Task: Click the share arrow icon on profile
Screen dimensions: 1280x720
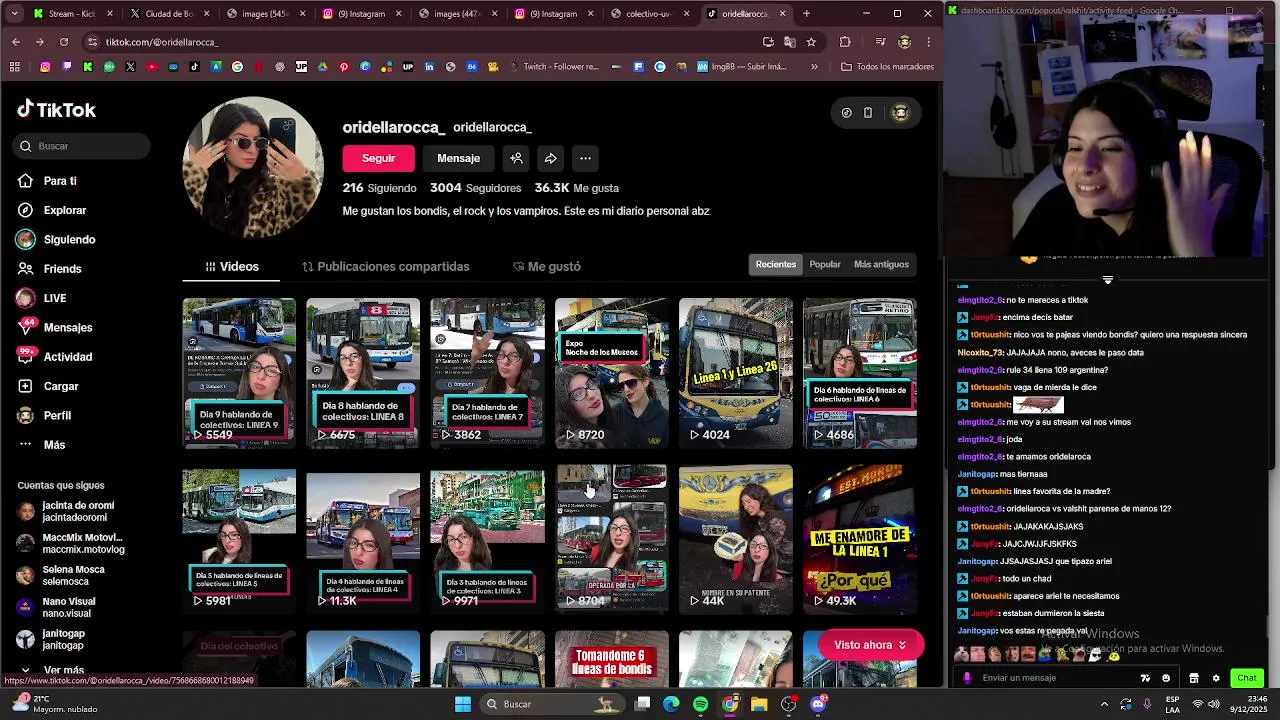Action: (x=550, y=158)
